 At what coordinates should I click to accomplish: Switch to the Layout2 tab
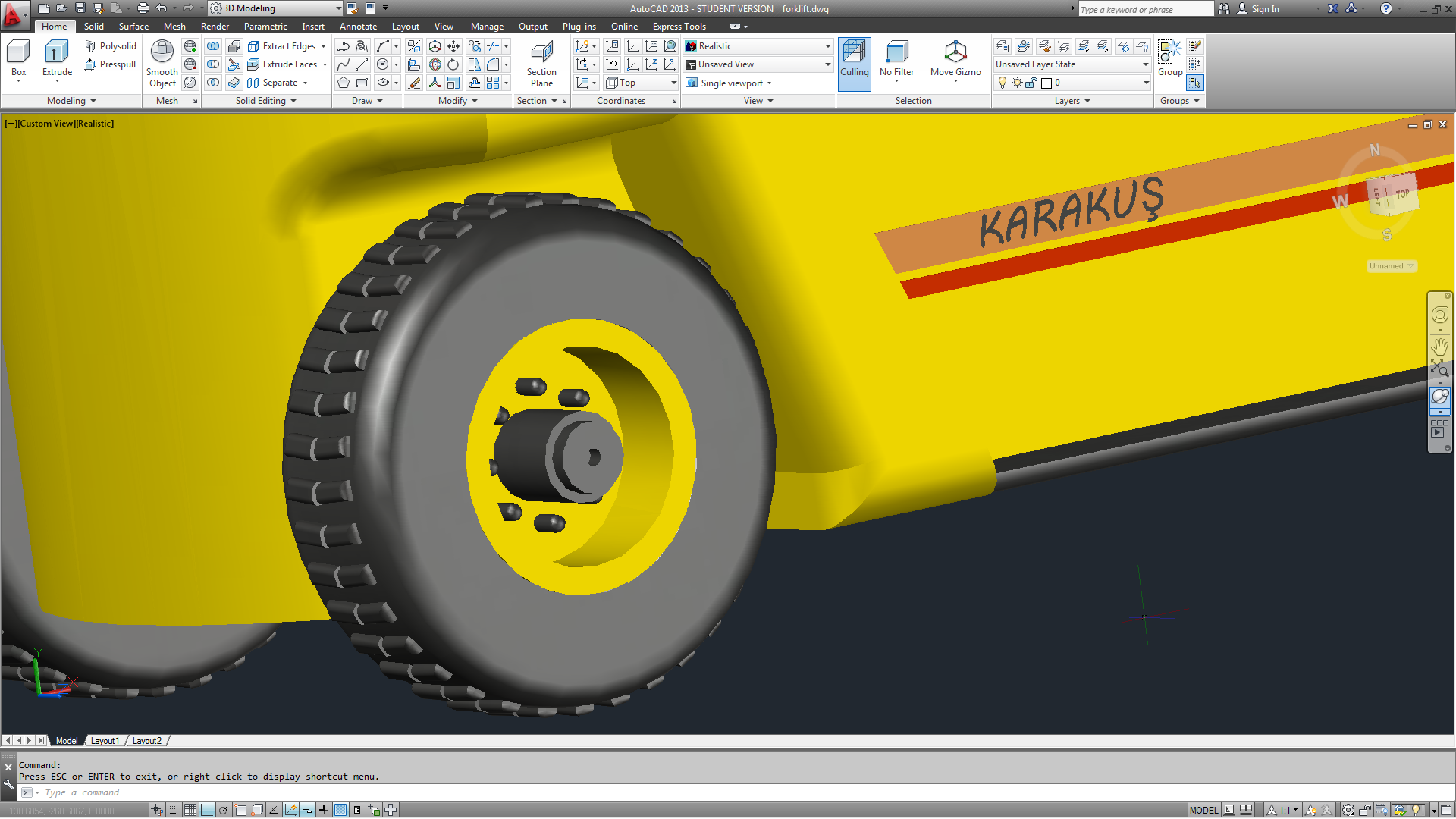click(x=147, y=741)
